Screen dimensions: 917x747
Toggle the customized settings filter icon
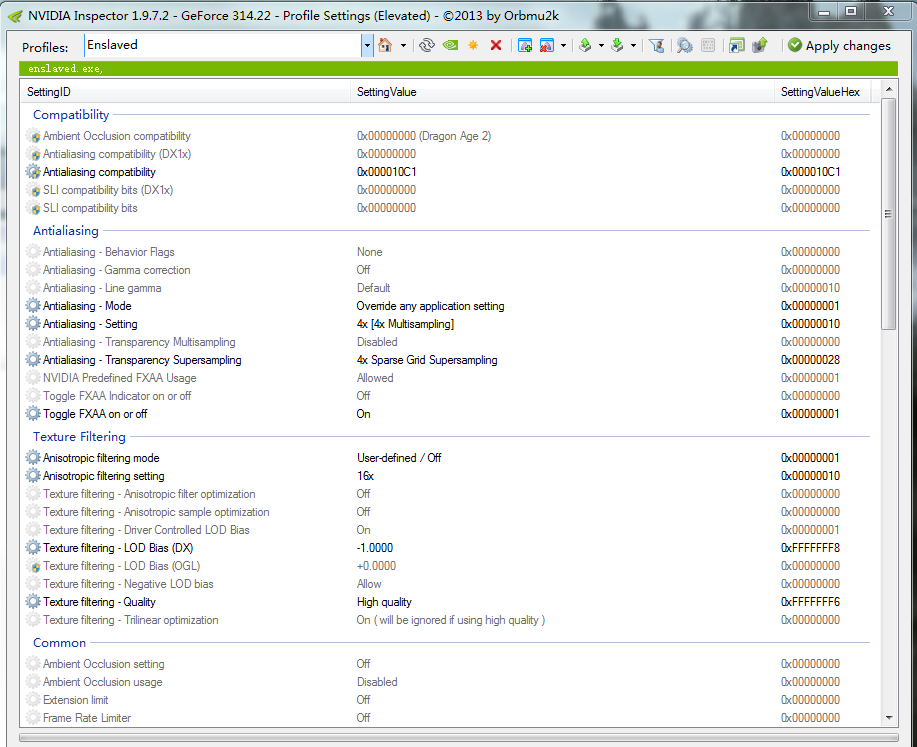click(x=657, y=45)
